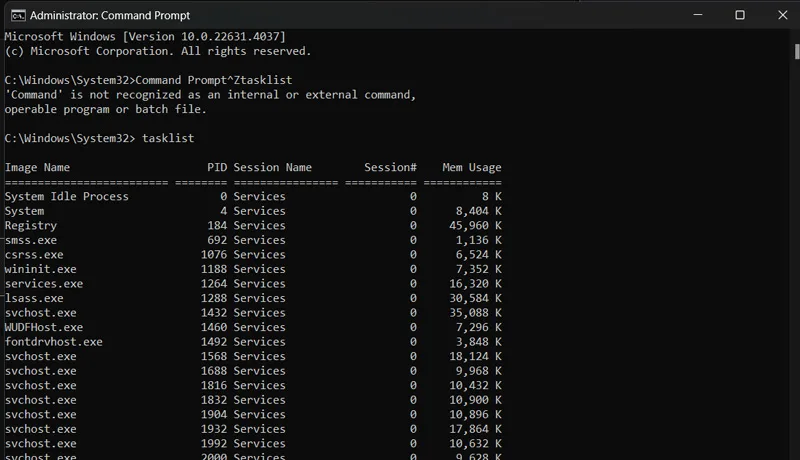Click the memory usage value '45,960 K'
Screen dimensions: 800x460
pos(475,225)
